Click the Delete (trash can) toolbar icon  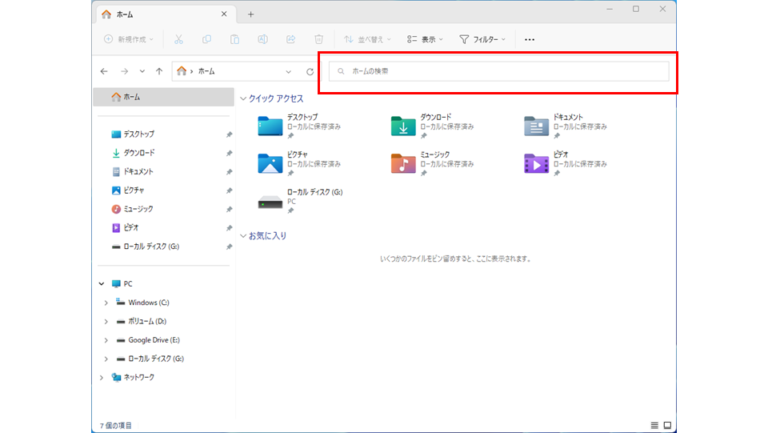(318, 40)
